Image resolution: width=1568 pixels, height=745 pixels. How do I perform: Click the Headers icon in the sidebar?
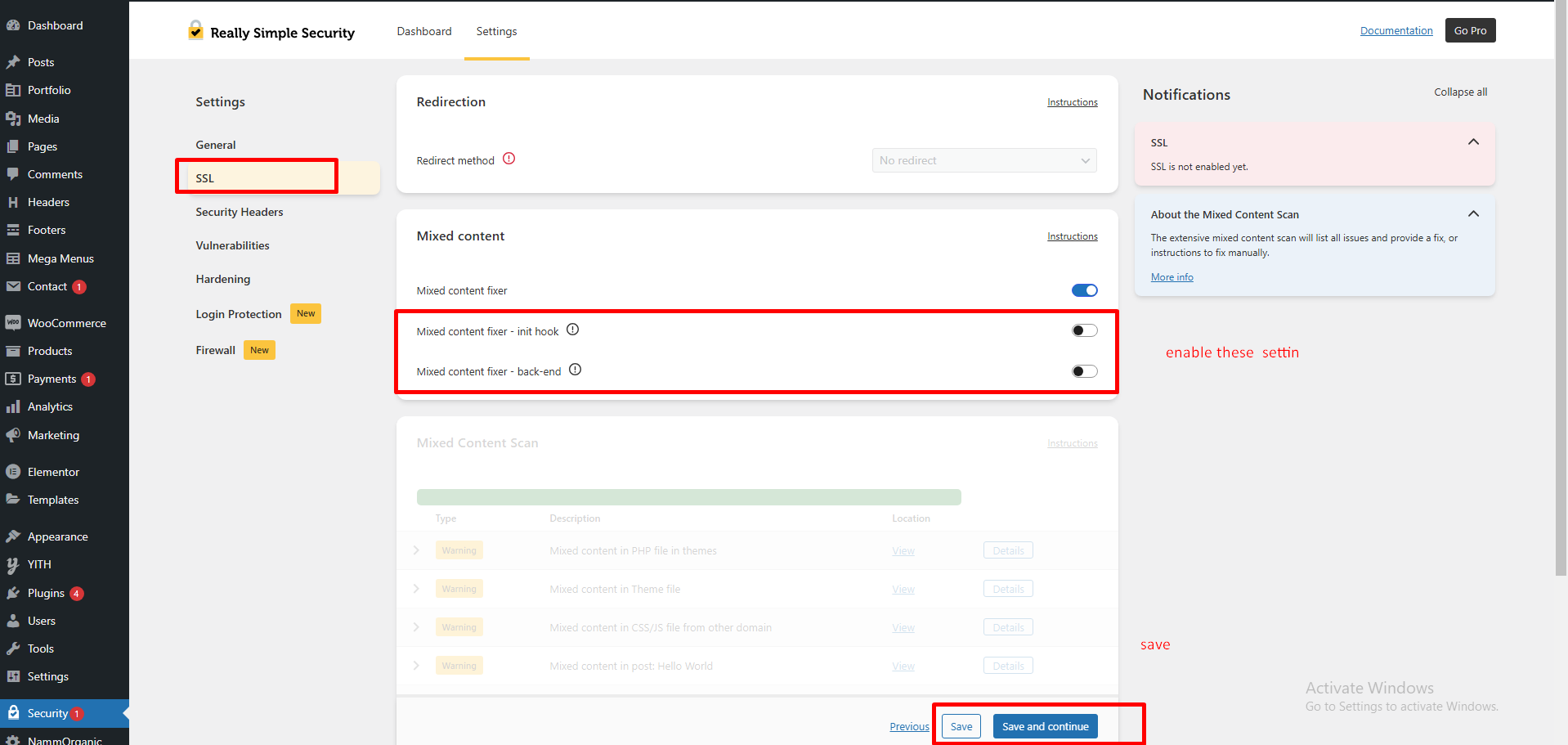click(13, 202)
